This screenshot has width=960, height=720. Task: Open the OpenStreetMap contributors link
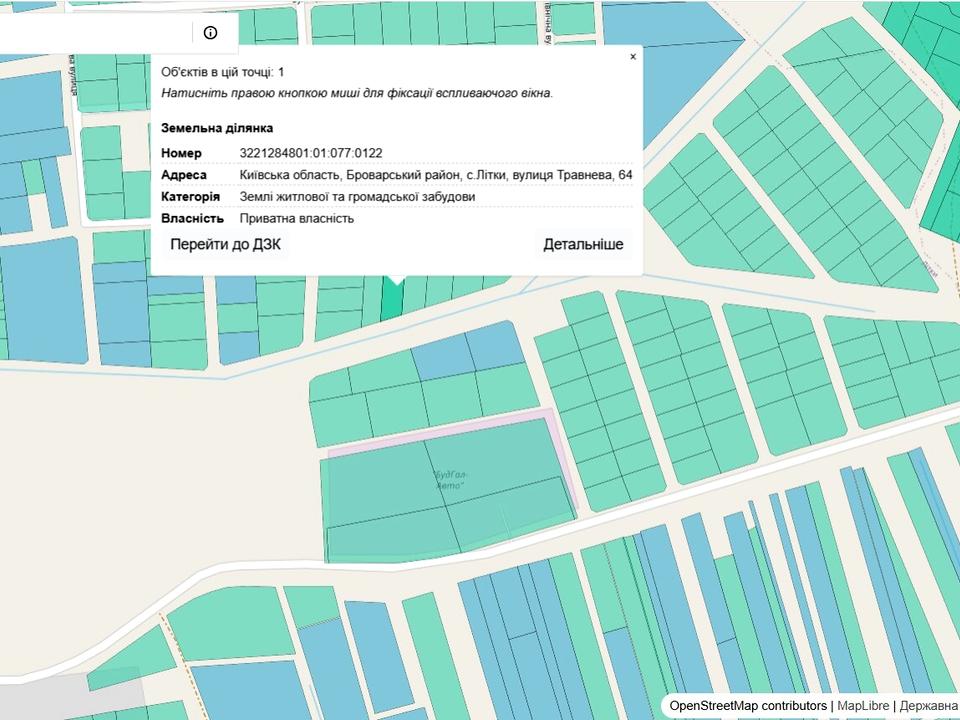pyautogui.click(x=748, y=706)
